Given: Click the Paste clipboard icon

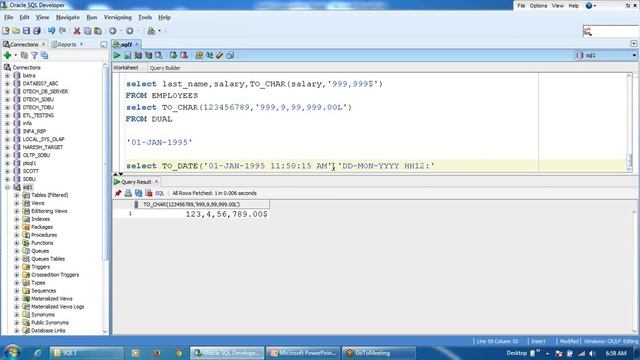Looking at the screenshot, I should [x=98, y=31].
